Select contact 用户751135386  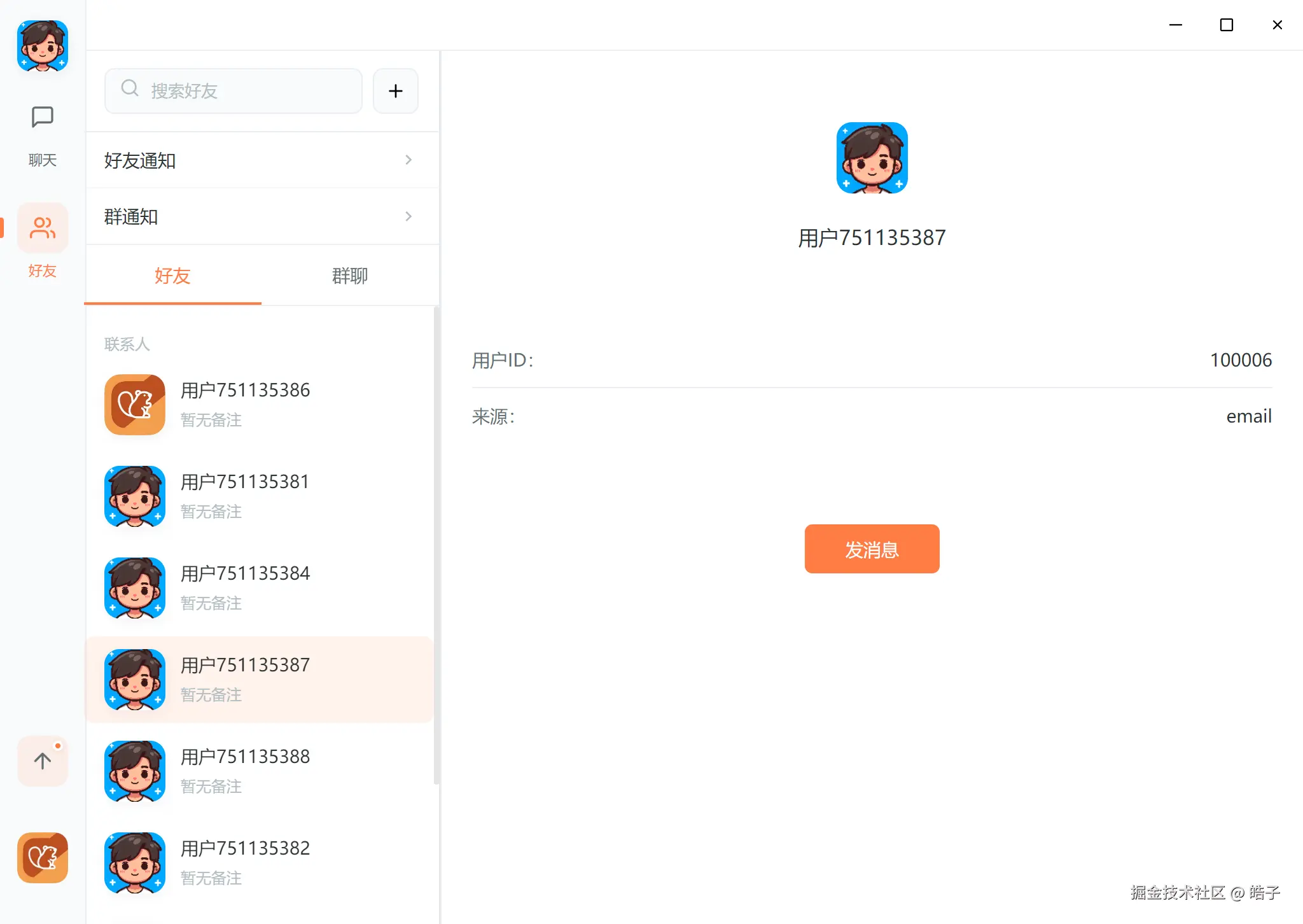(x=260, y=404)
